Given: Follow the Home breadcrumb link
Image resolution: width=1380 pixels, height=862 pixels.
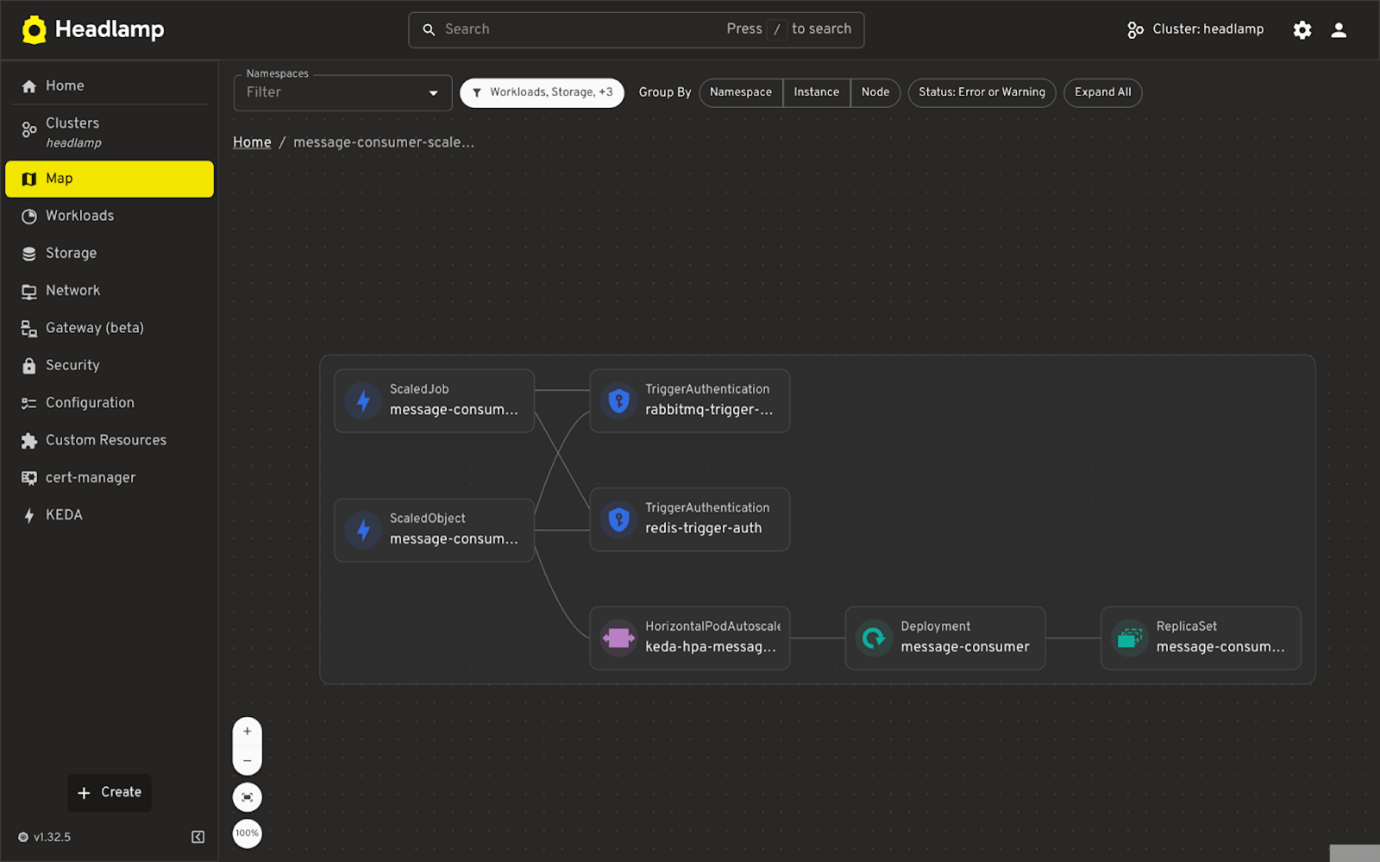Looking at the screenshot, I should pos(252,142).
